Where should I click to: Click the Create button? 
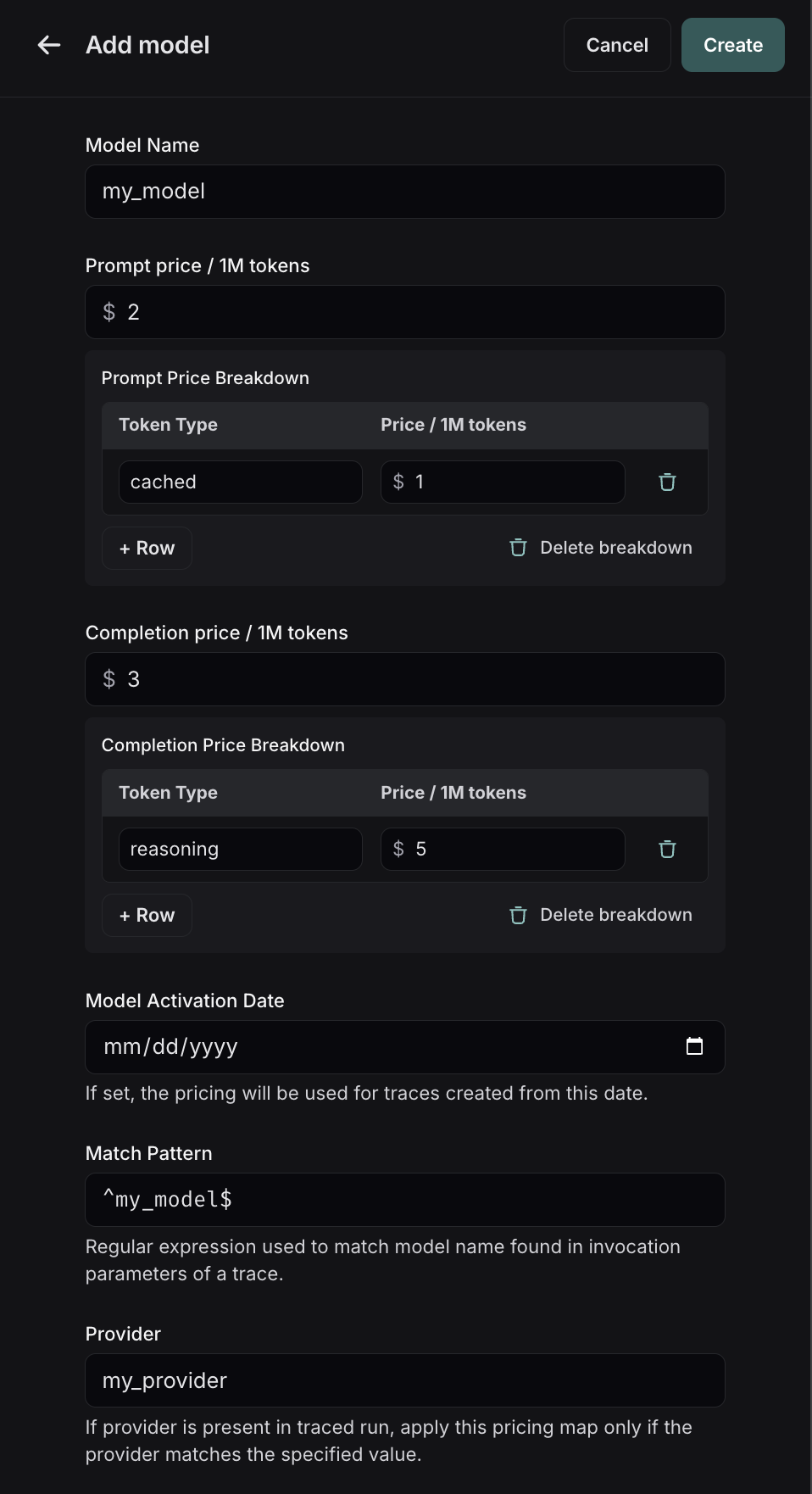coord(732,45)
